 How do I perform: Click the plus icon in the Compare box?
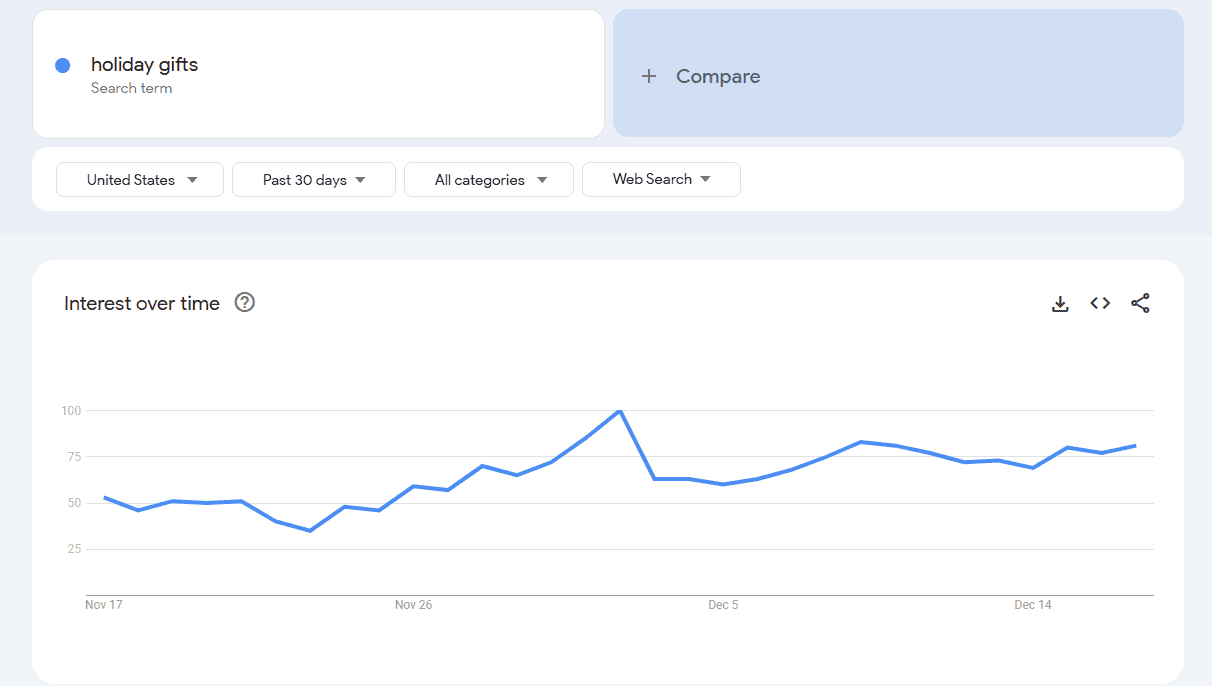click(x=649, y=75)
